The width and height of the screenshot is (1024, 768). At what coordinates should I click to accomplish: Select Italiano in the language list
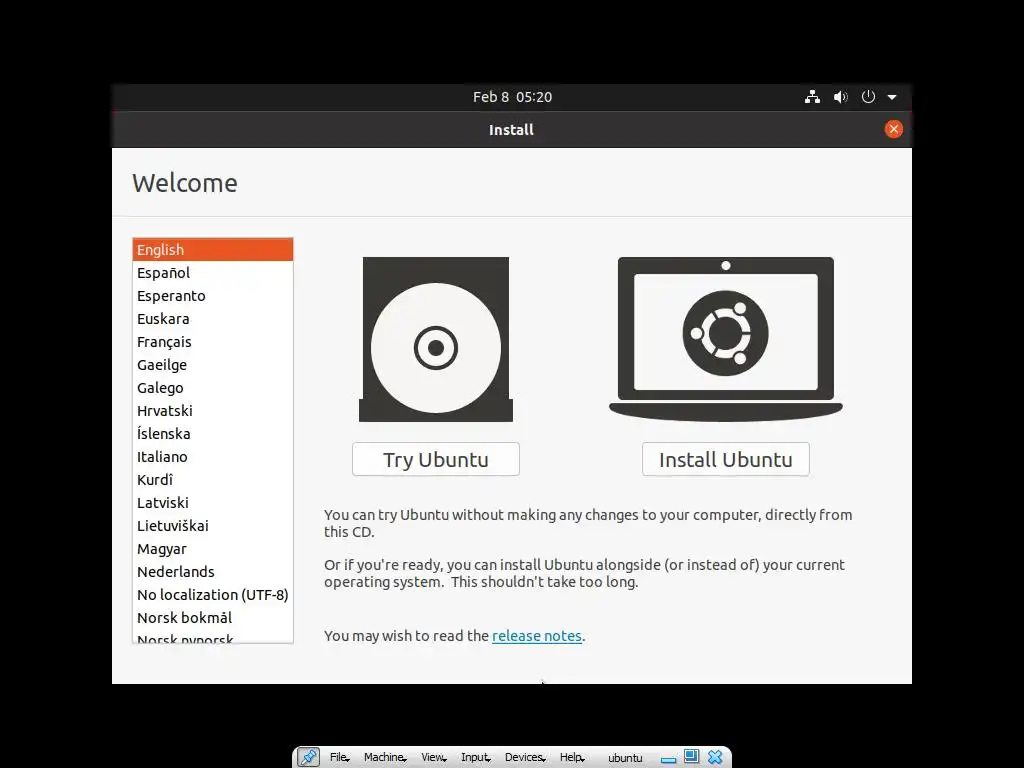tap(212, 456)
